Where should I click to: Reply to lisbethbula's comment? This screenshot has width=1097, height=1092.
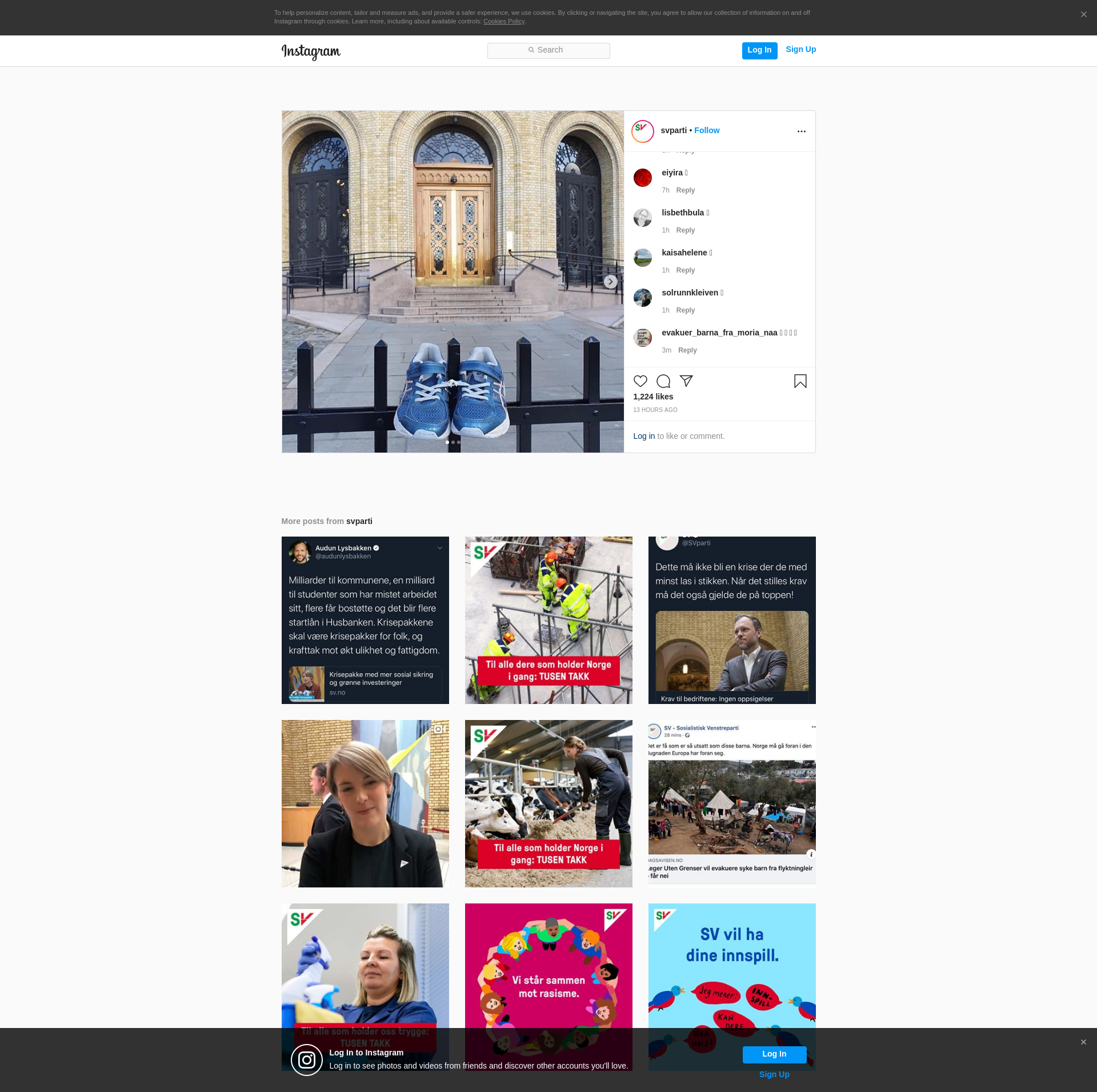click(686, 230)
